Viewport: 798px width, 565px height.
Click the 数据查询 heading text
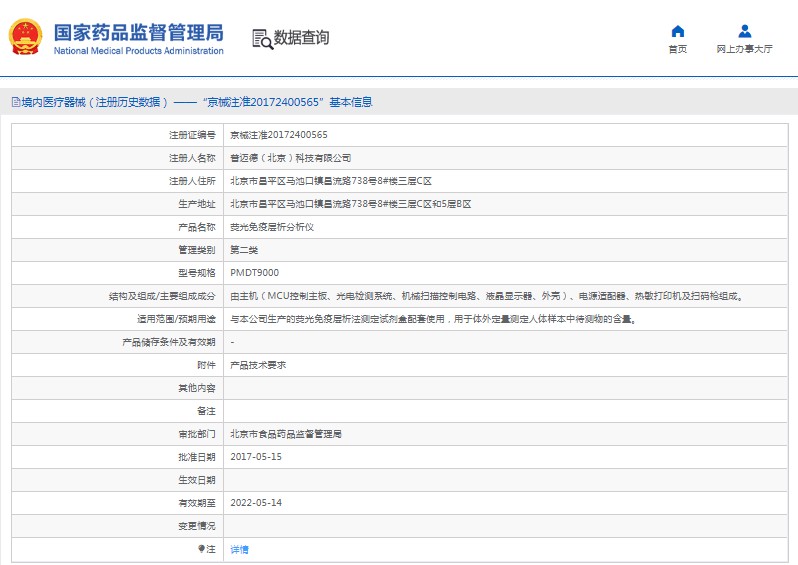pyautogui.click(x=301, y=39)
